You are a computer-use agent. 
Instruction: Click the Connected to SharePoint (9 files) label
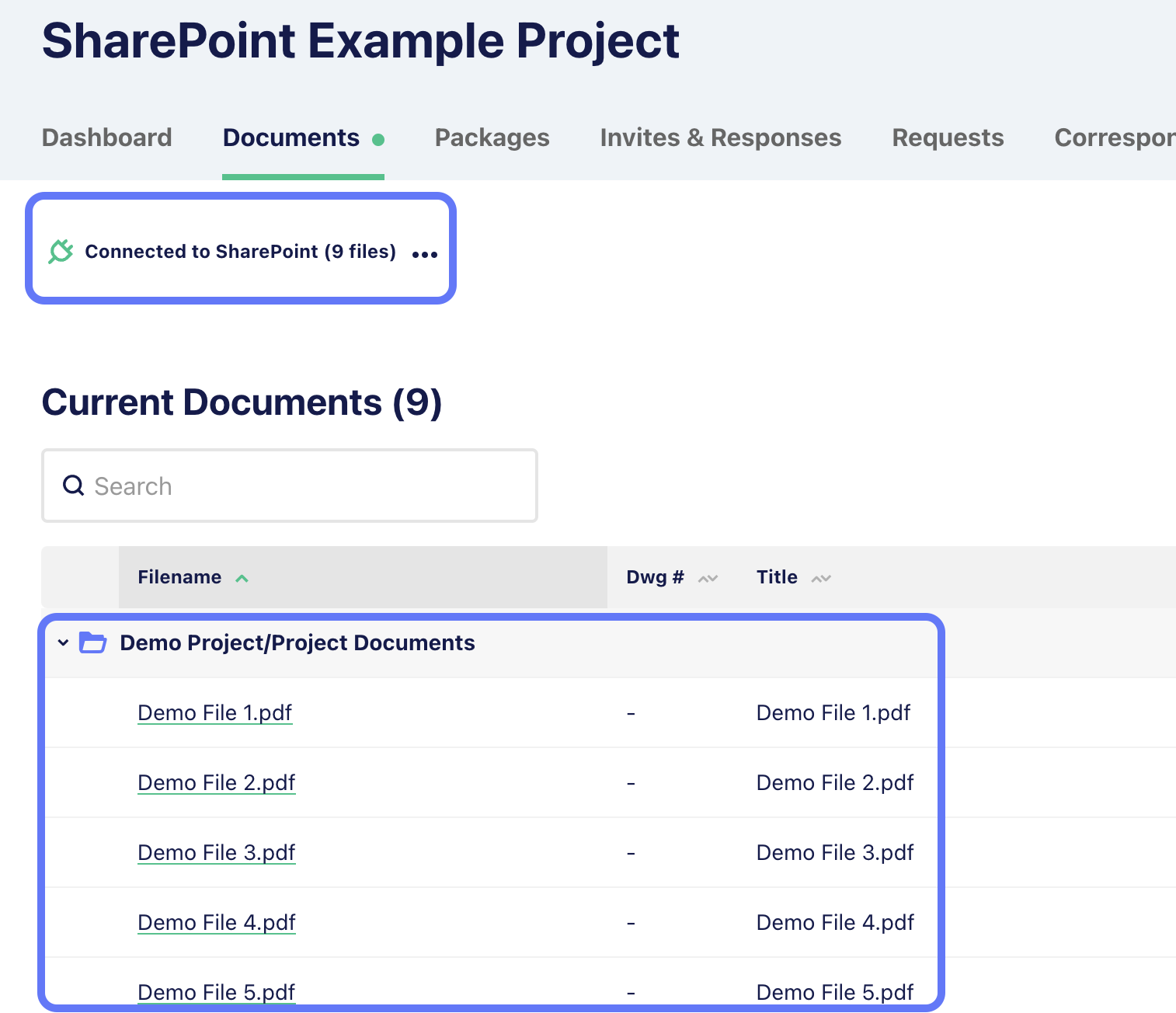coord(241,252)
